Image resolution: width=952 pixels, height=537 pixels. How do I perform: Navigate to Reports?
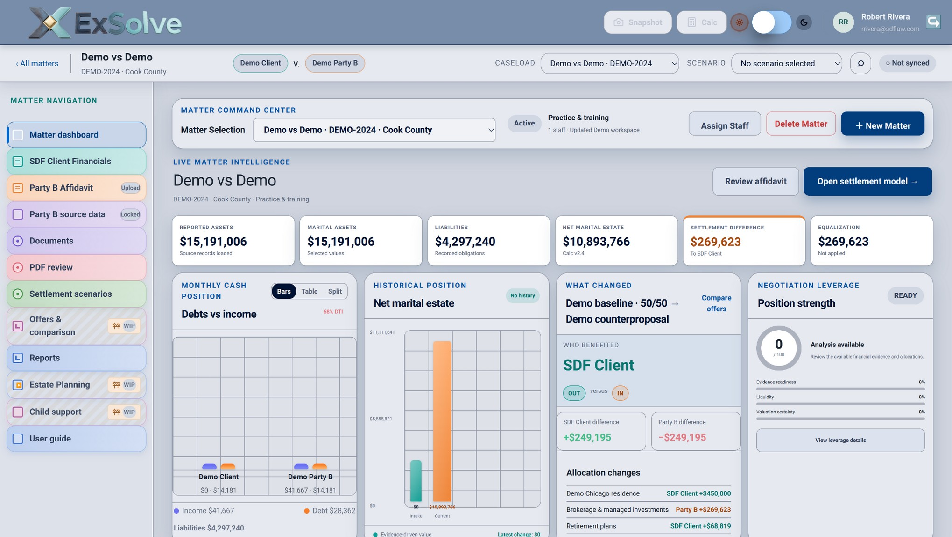pos(76,358)
